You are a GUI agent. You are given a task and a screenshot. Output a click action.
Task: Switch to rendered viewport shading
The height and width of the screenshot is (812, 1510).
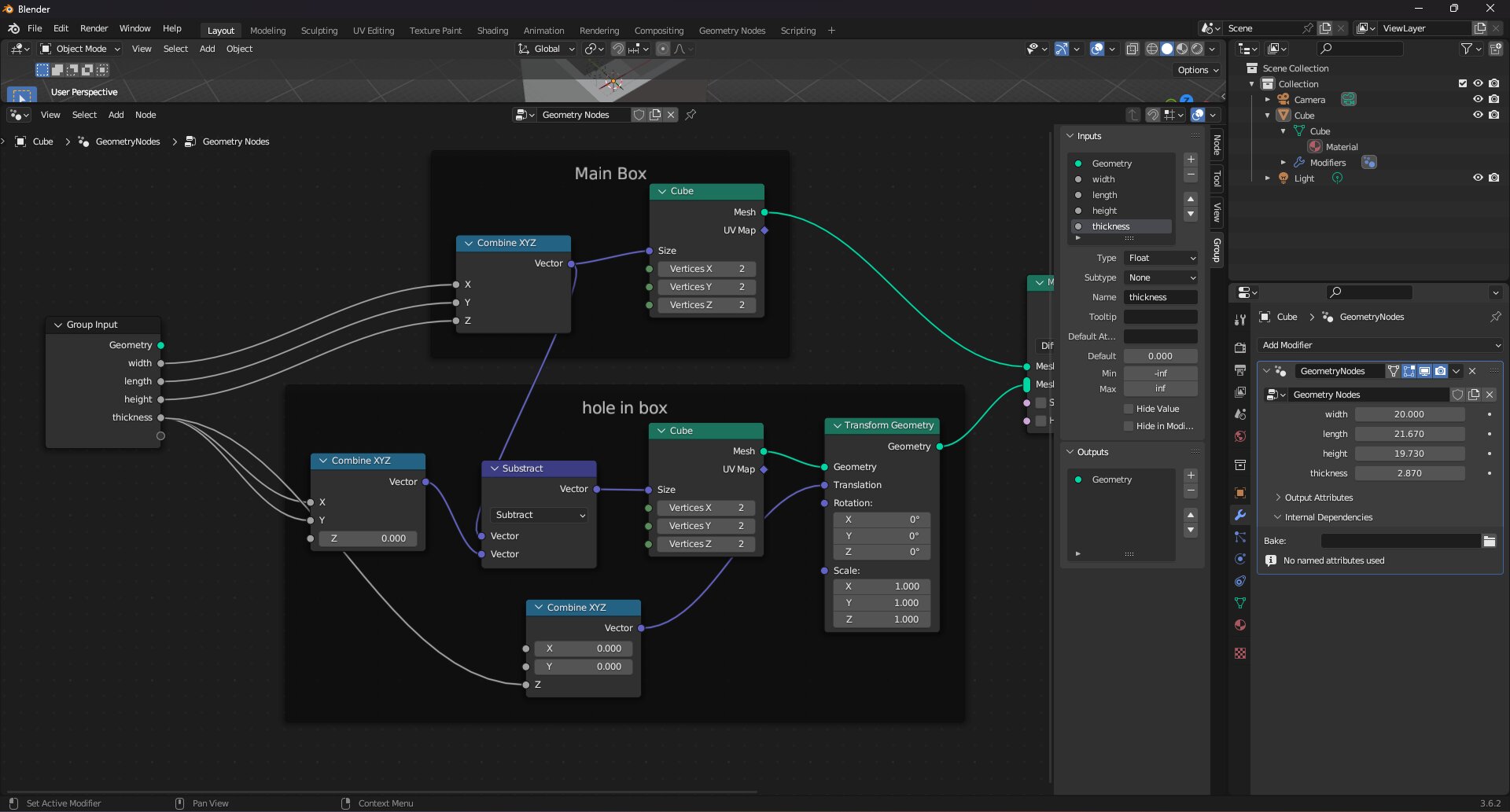click(x=1197, y=49)
